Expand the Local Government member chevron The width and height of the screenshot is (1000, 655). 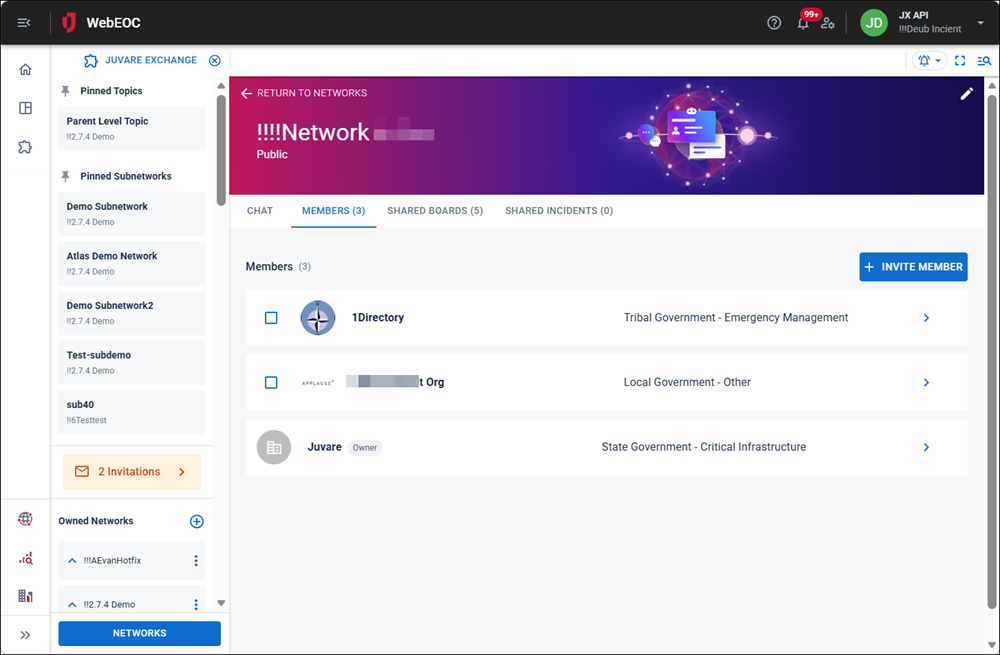(927, 383)
